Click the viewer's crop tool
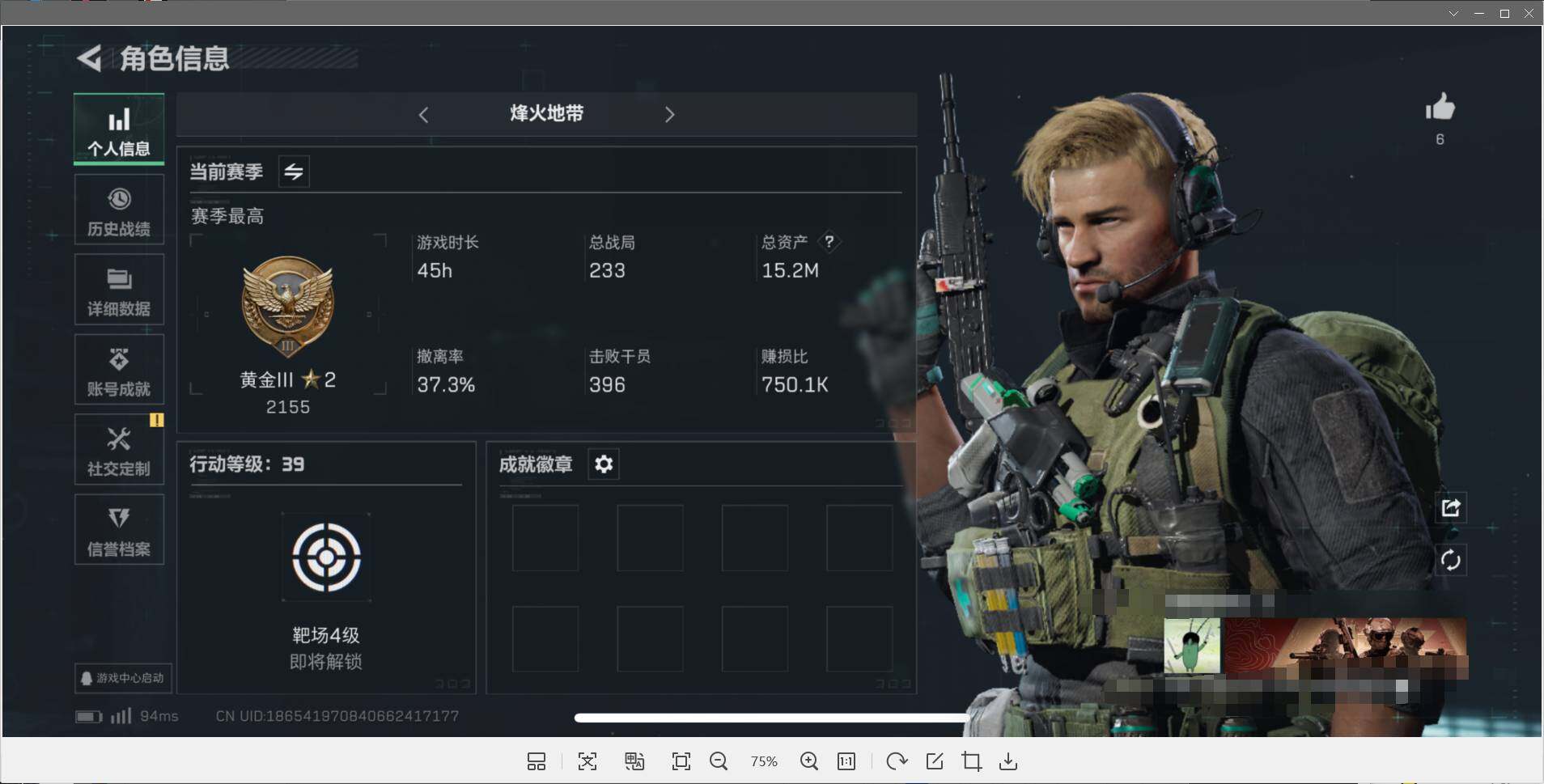This screenshot has width=1544, height=784. point(972,761)
